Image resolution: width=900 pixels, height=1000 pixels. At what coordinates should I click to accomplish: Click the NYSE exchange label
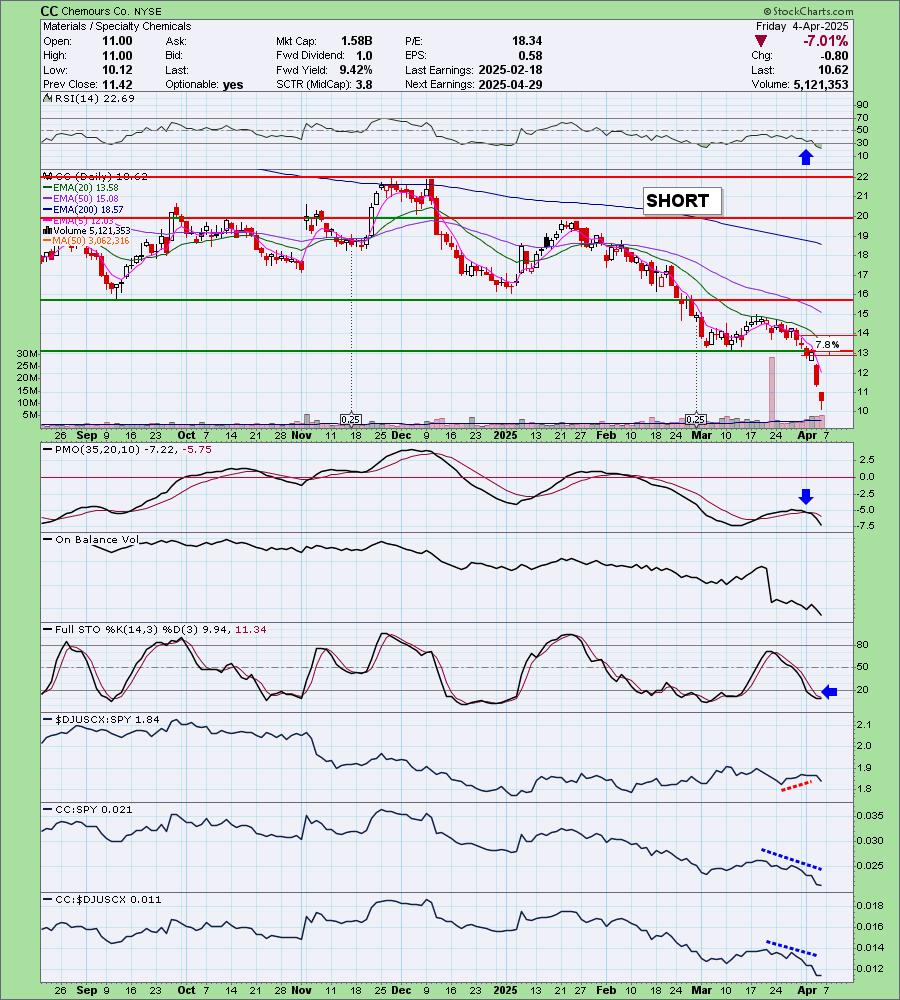pyautogui.click(x=147, y=11)
